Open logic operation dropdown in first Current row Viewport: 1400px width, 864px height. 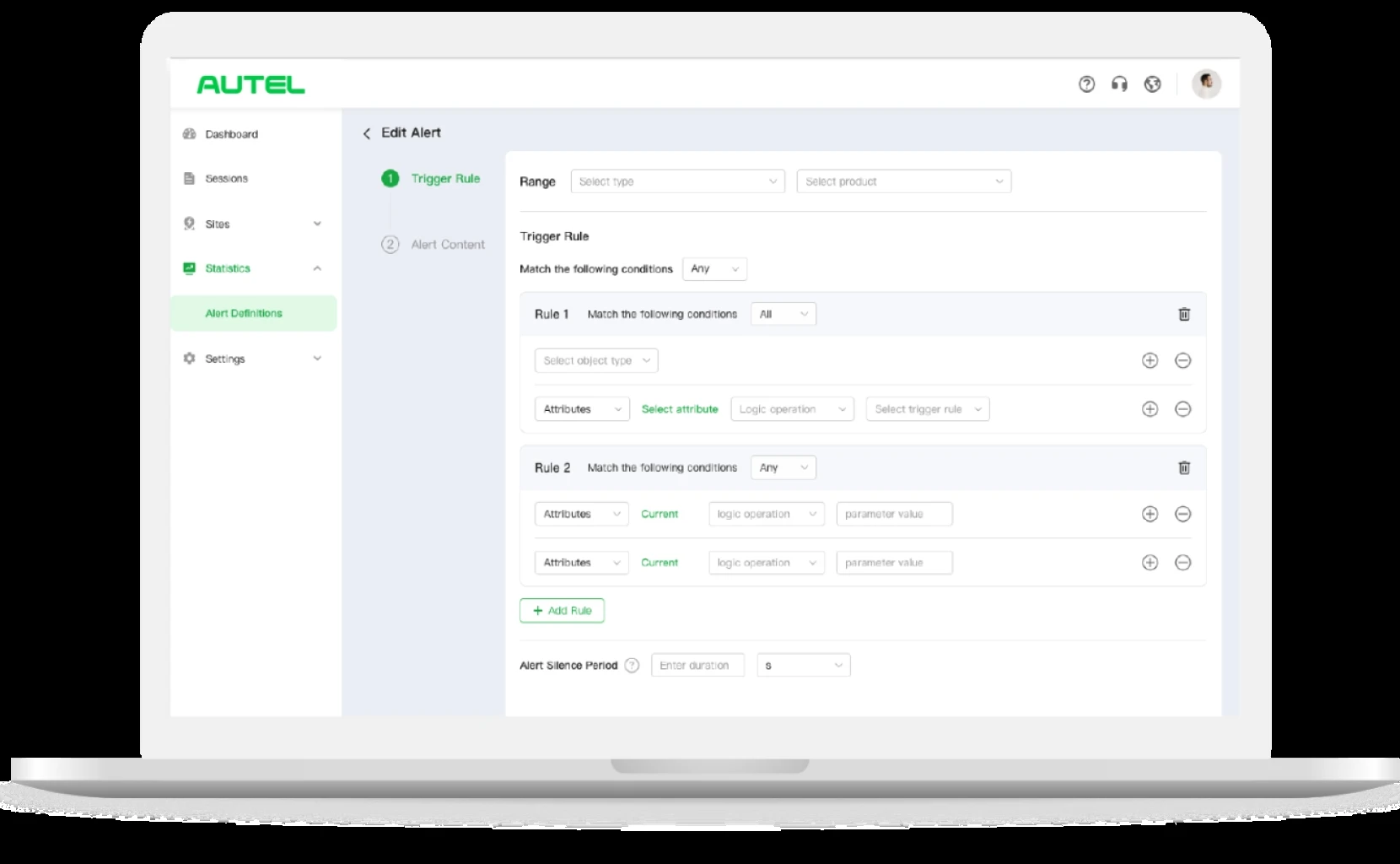767,514
